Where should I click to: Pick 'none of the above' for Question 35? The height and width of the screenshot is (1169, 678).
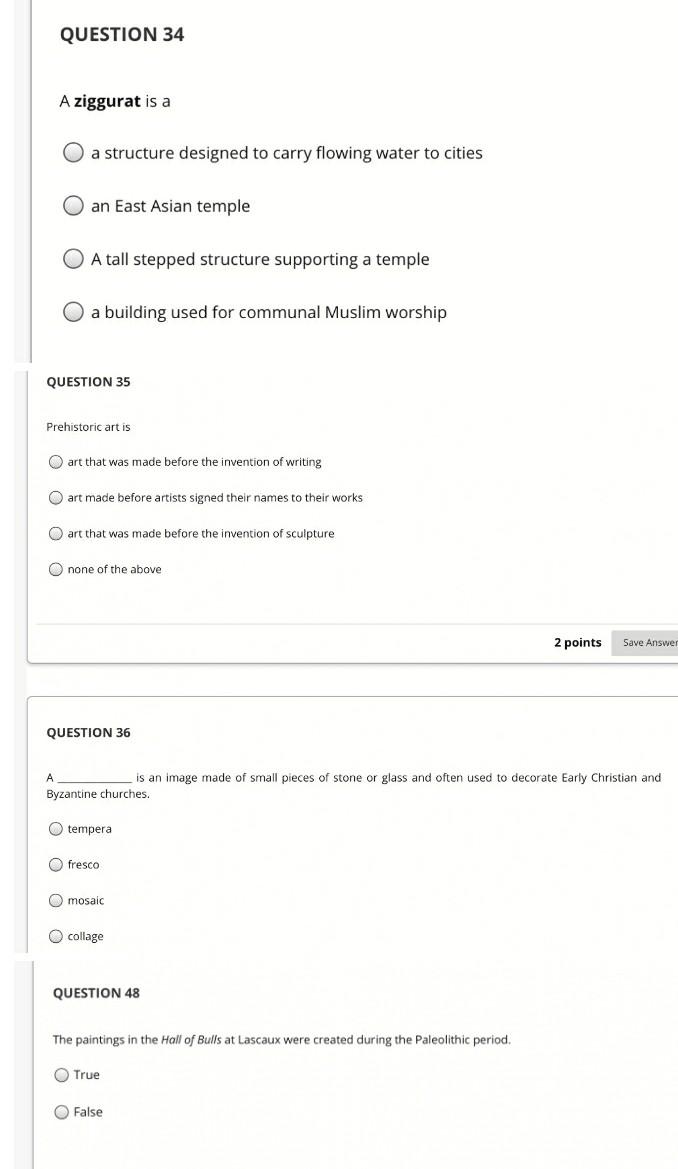[56, 570]
